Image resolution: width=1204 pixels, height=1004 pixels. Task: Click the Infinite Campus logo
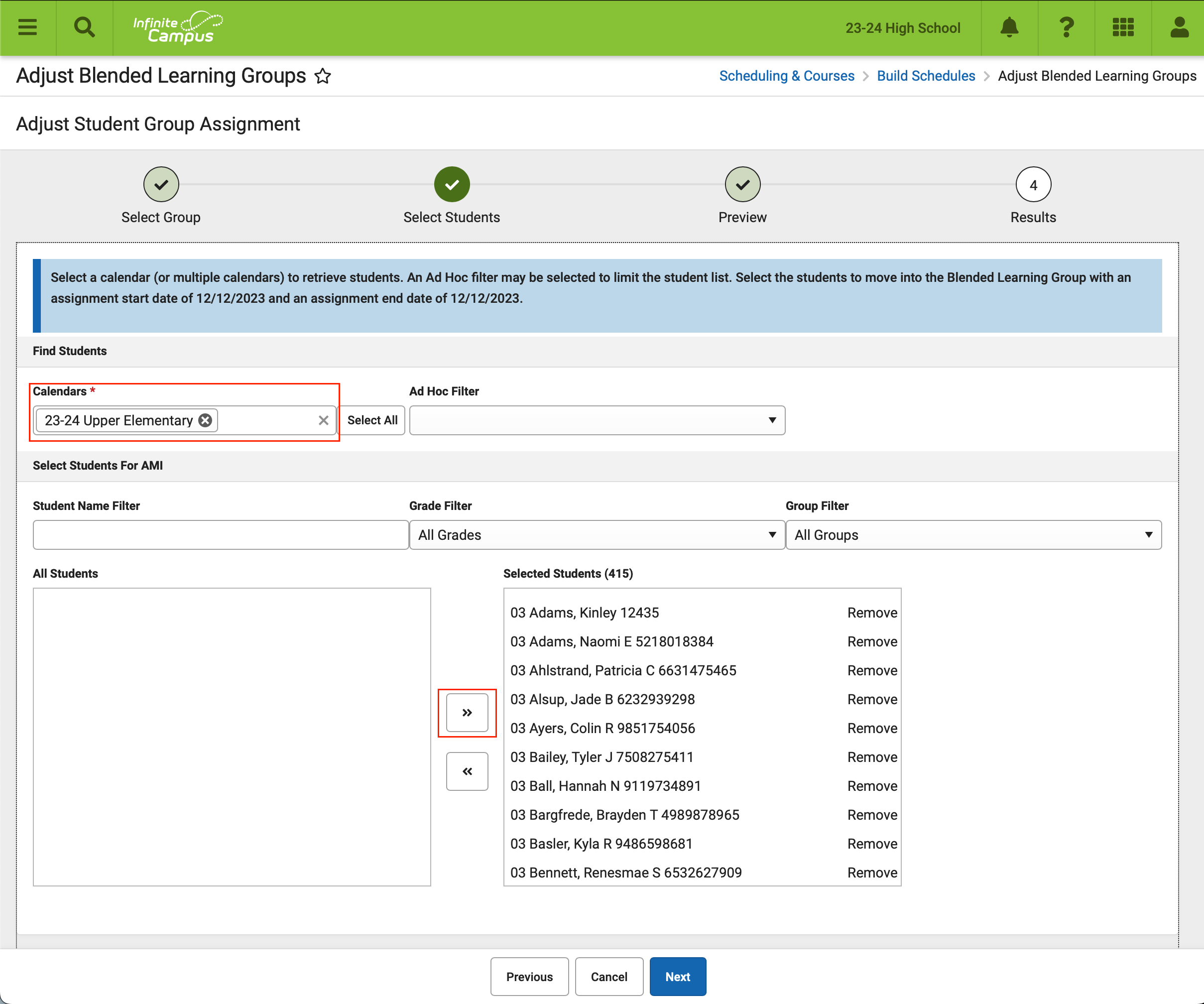(x=178, y=27)
